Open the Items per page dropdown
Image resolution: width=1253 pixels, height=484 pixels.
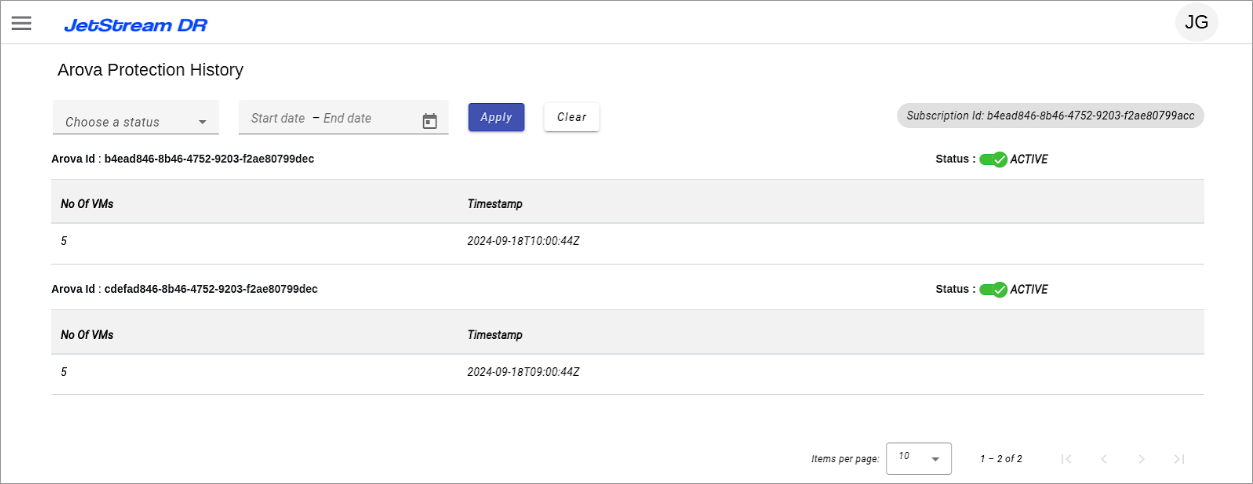click(918, 458)
